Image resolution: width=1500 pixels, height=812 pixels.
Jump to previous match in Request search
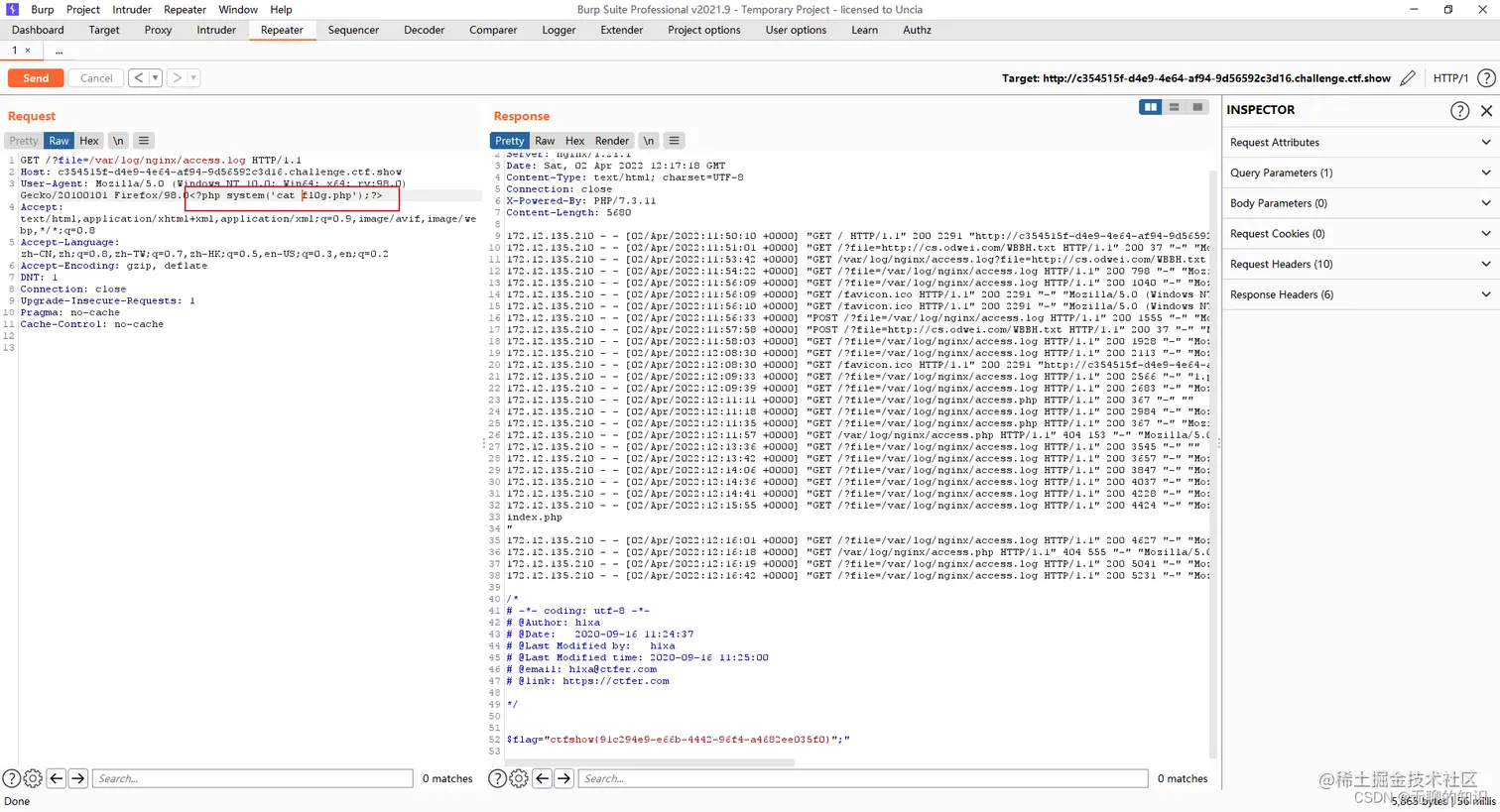57,779
